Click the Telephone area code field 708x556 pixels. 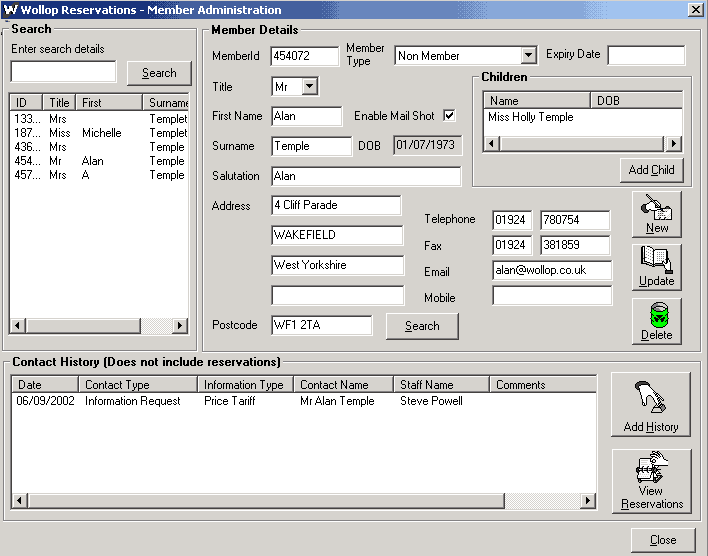pos(512,220)
